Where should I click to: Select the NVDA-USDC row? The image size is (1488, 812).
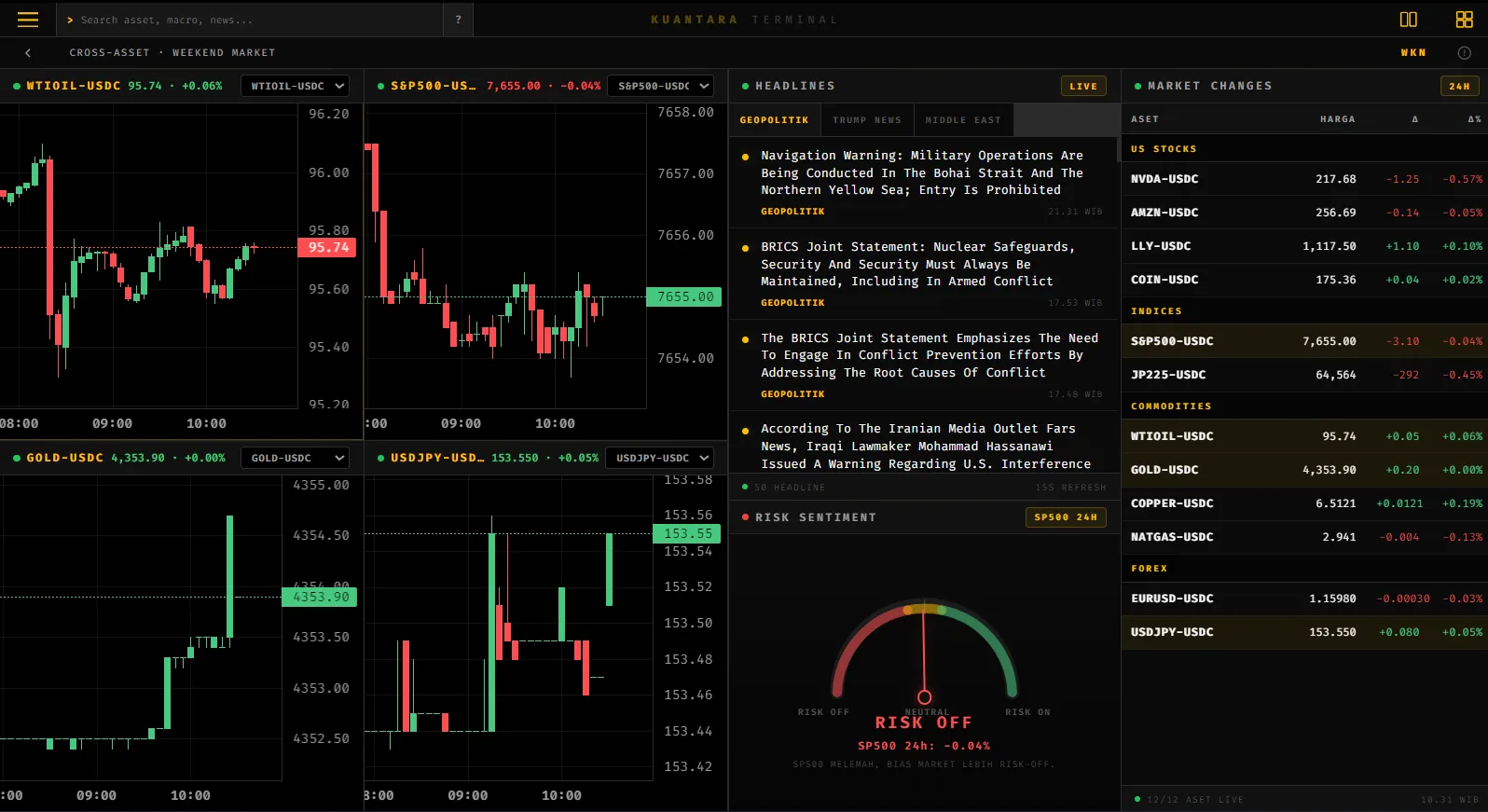coord(1304,179)
